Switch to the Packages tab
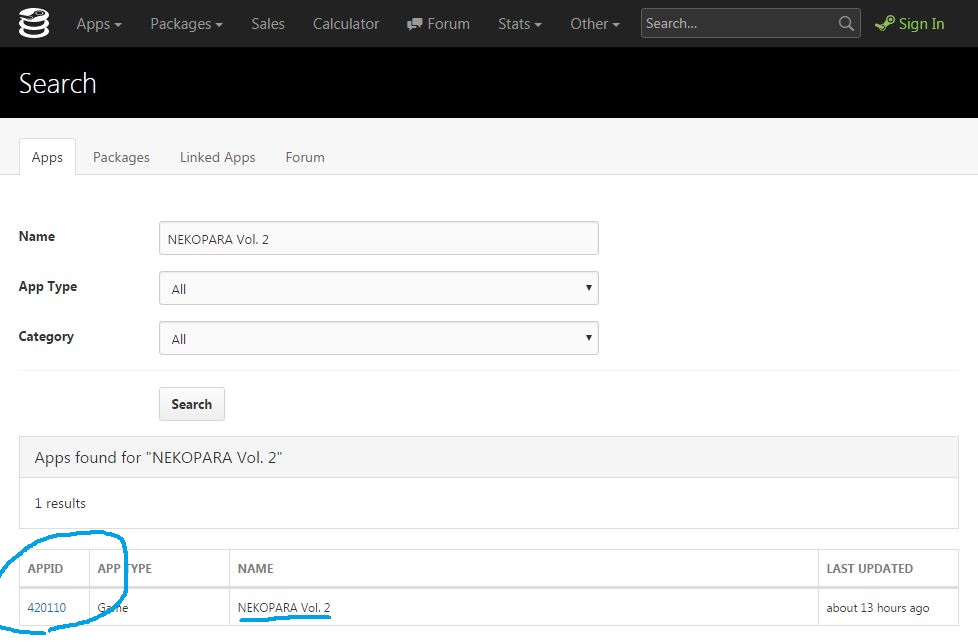 (121, 157)
